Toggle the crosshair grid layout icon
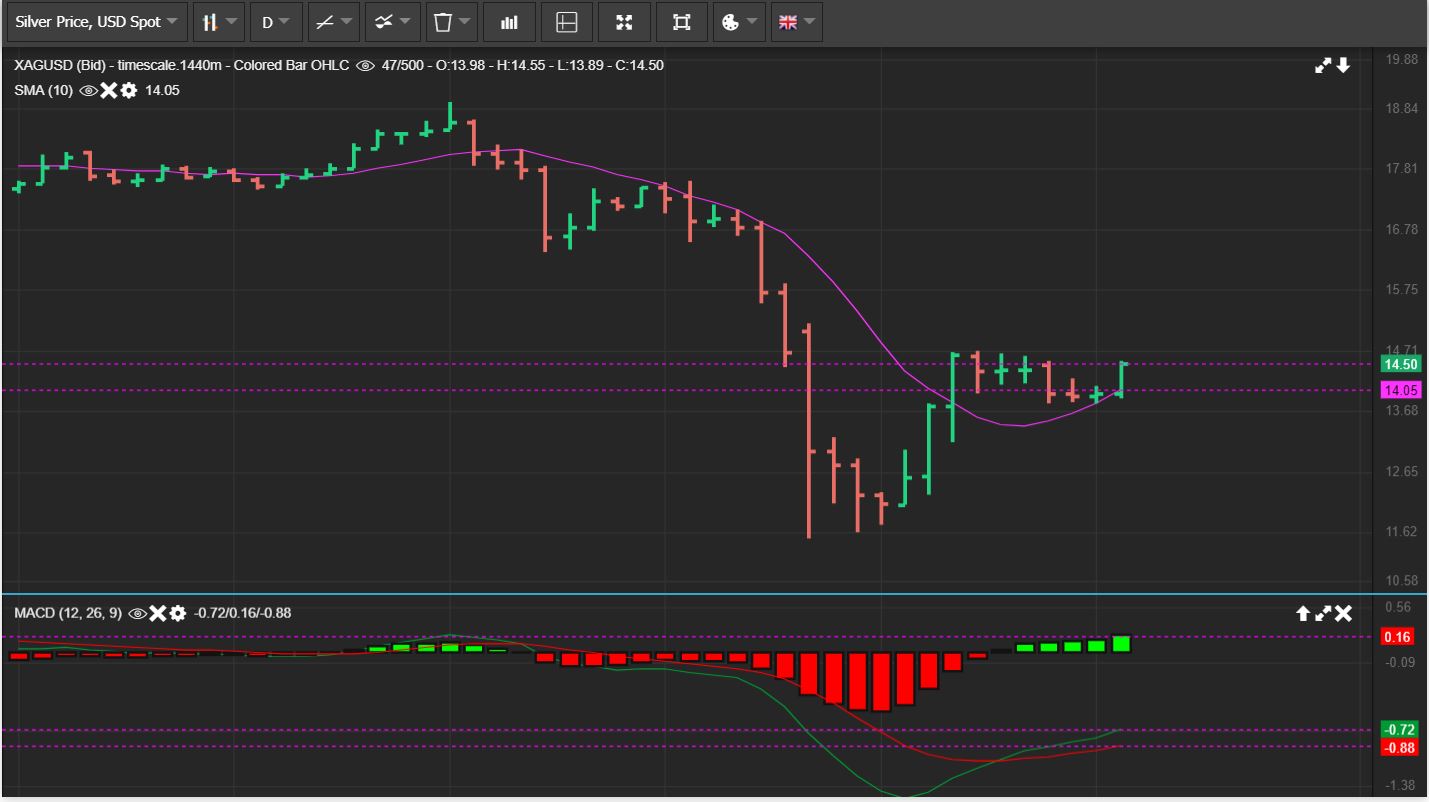1429x802 pixels. tap(567, 22)
